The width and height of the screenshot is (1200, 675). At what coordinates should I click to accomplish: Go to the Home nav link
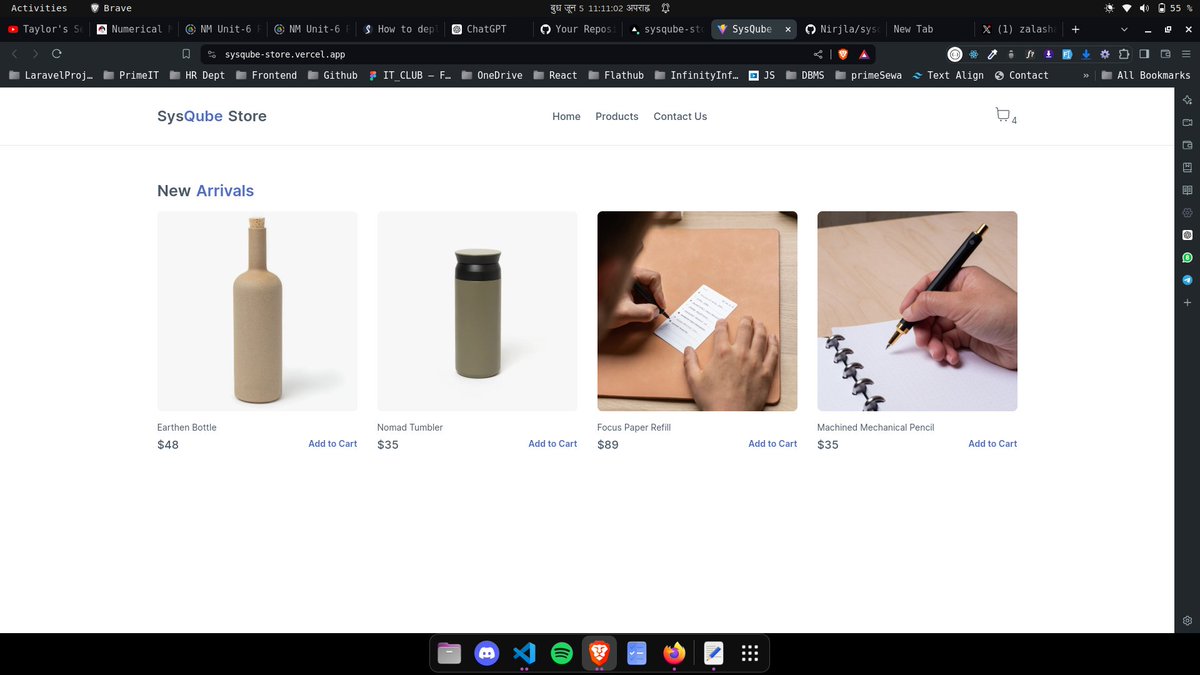point(566,117)
